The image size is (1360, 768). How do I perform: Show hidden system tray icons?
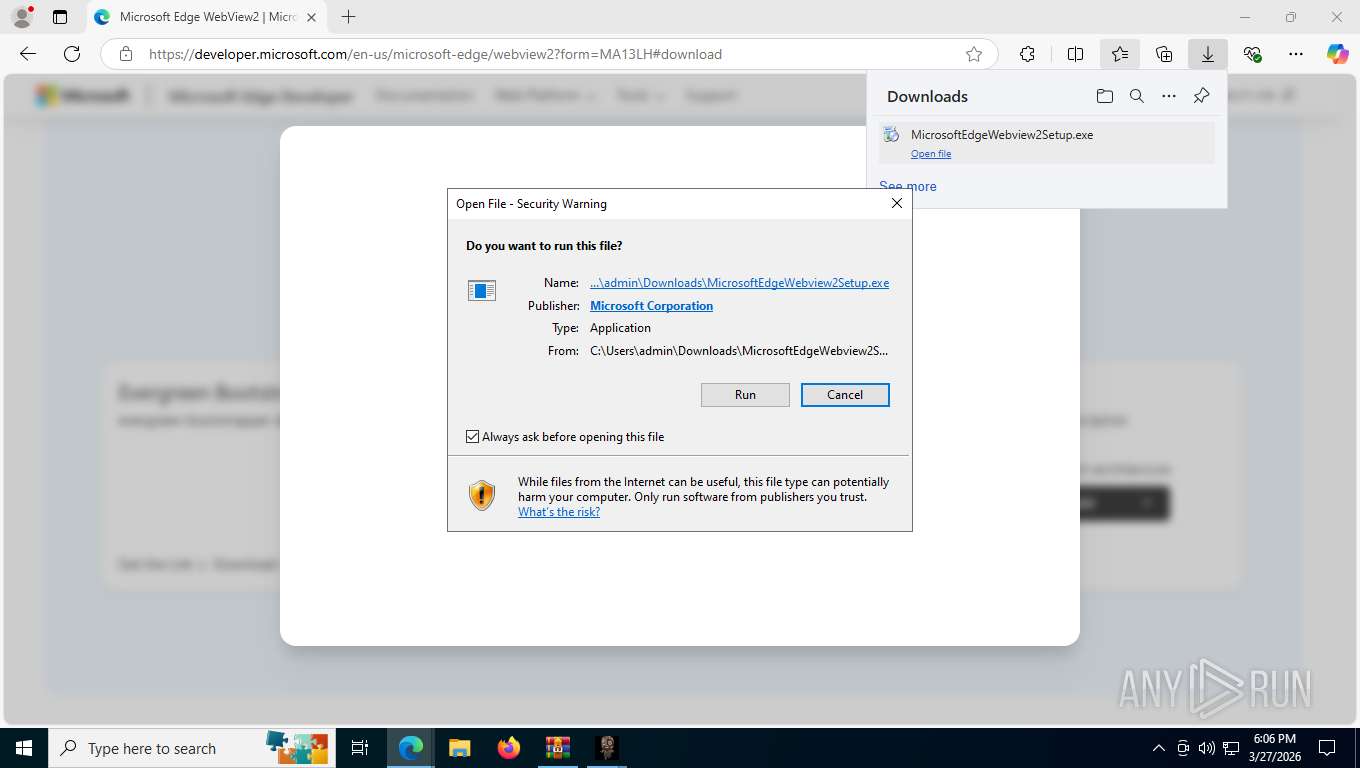[1159, 748]
